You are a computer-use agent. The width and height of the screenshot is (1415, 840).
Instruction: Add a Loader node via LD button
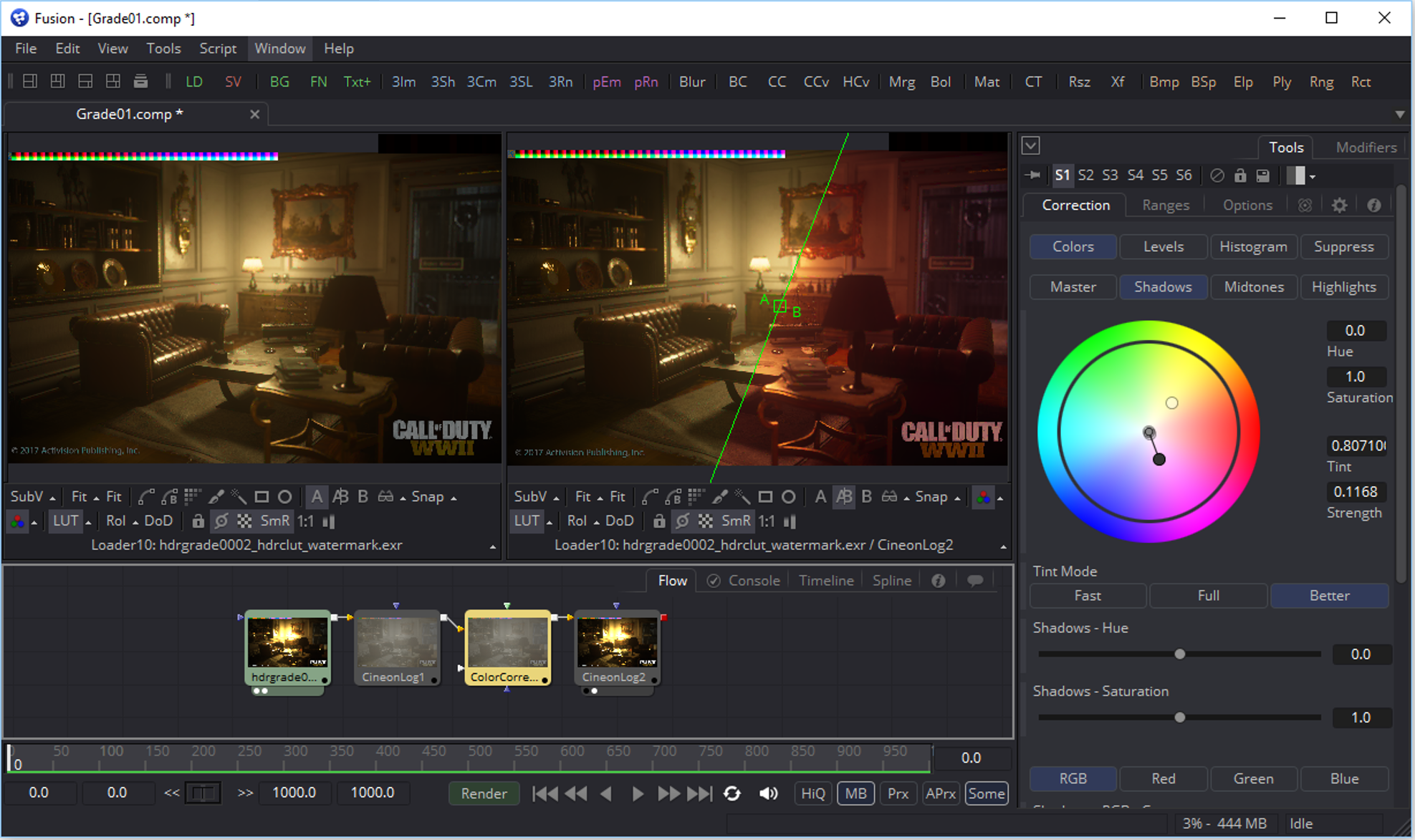point(193,82)
